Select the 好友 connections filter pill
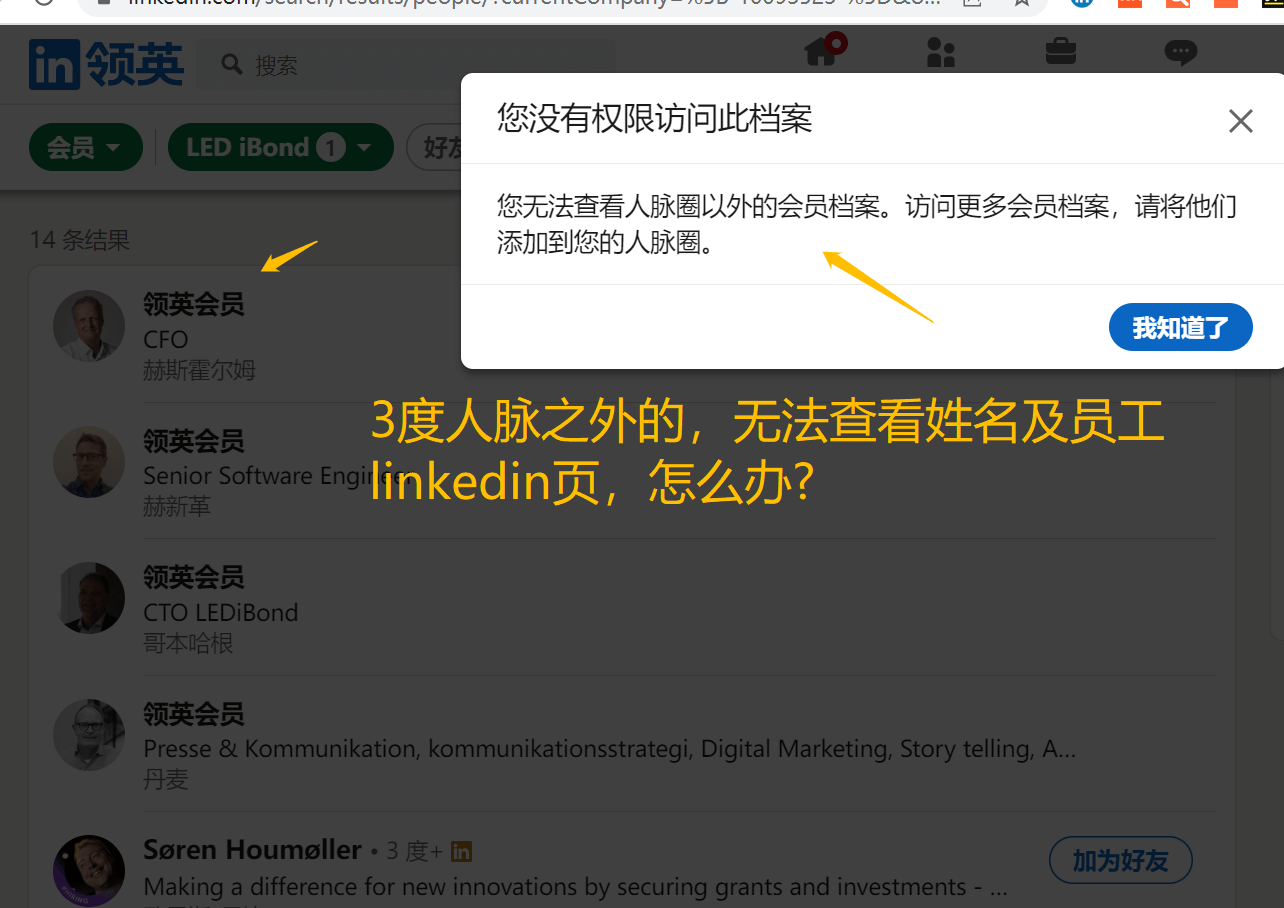The width and height of the screenshot is (1284, 908). [x=436, y=148]
